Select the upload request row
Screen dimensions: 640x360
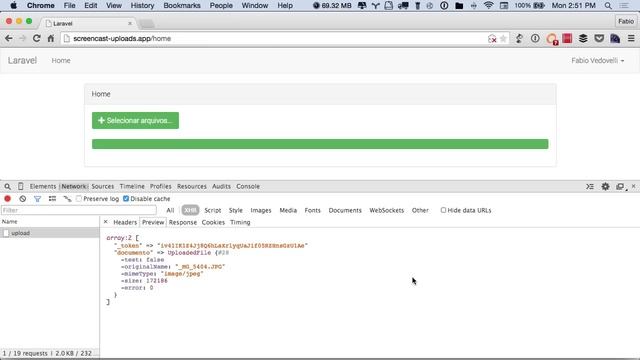(49, 233)
